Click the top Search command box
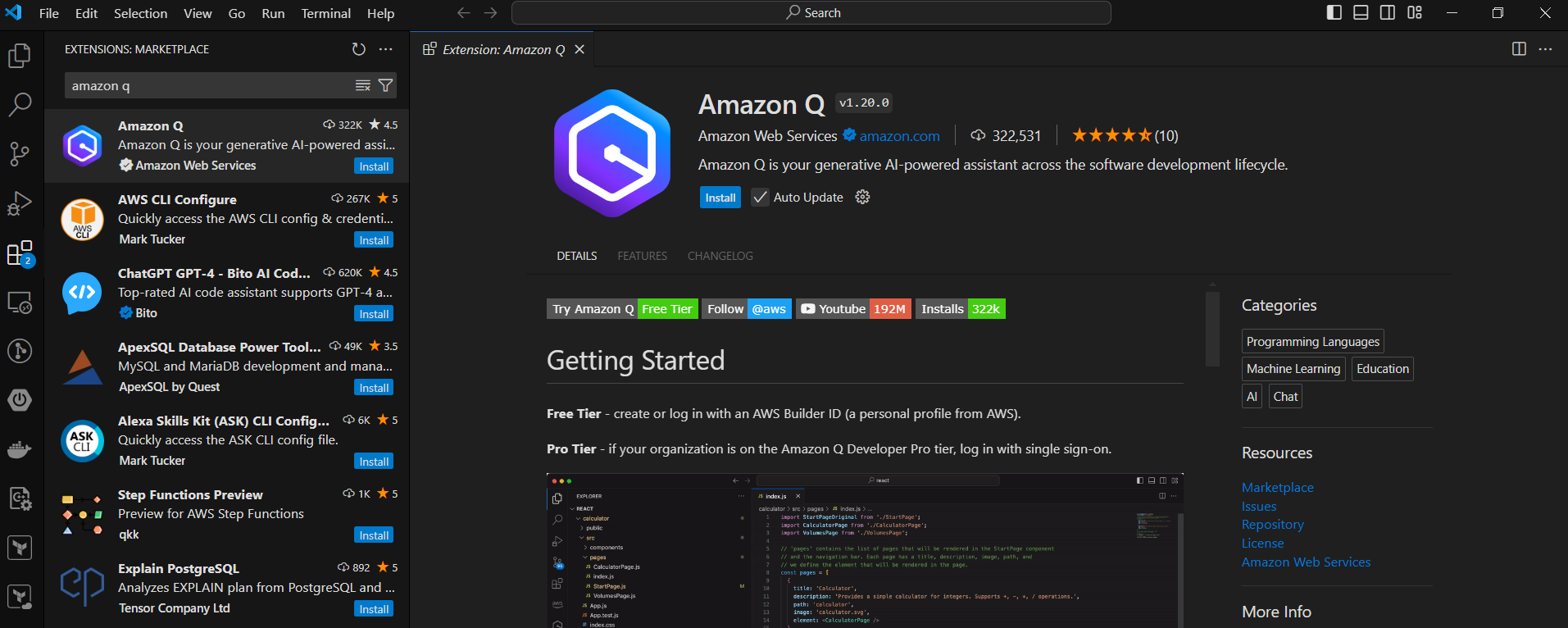The height and width of the screenshot is (628, 1568). click(811, 13)
